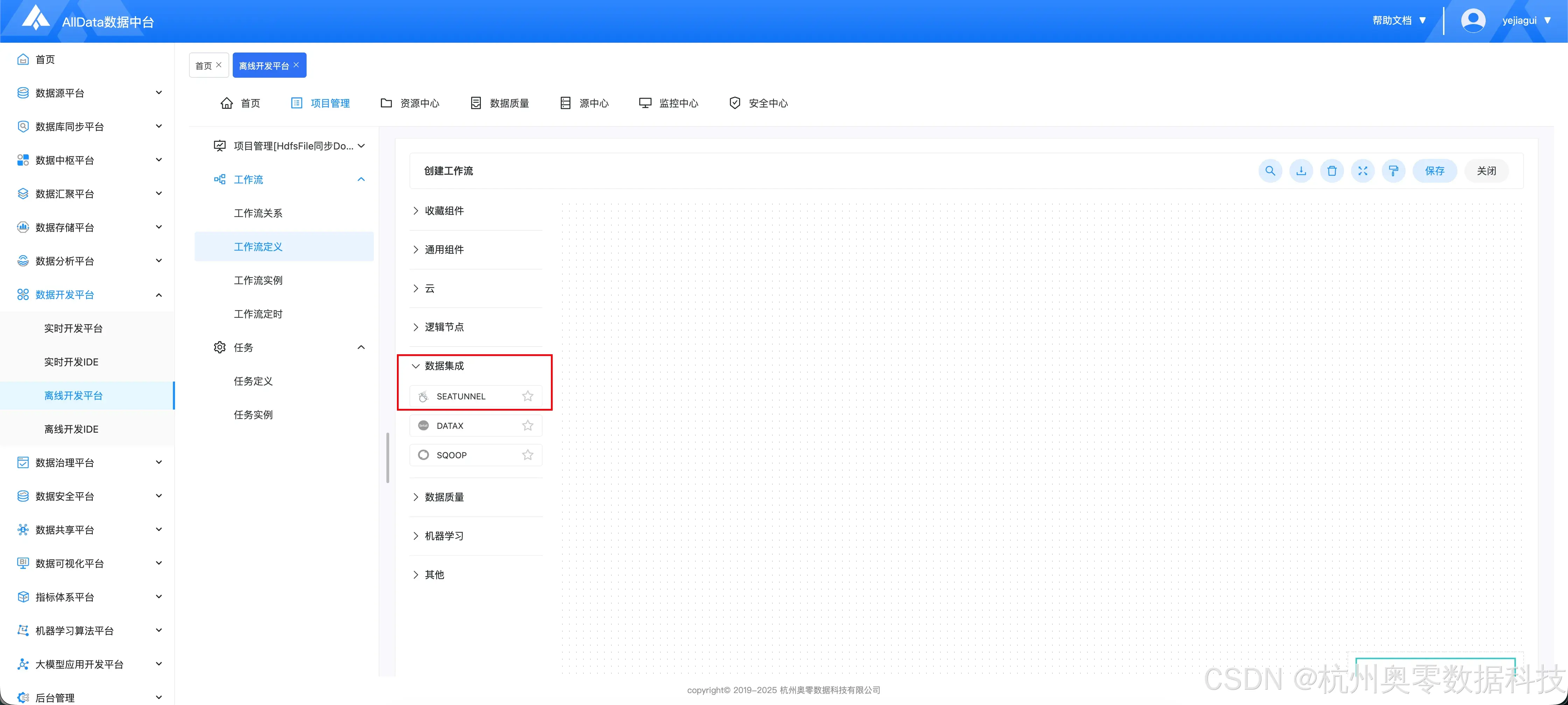Toggle favorite star for SQOOP

point(527,455)
